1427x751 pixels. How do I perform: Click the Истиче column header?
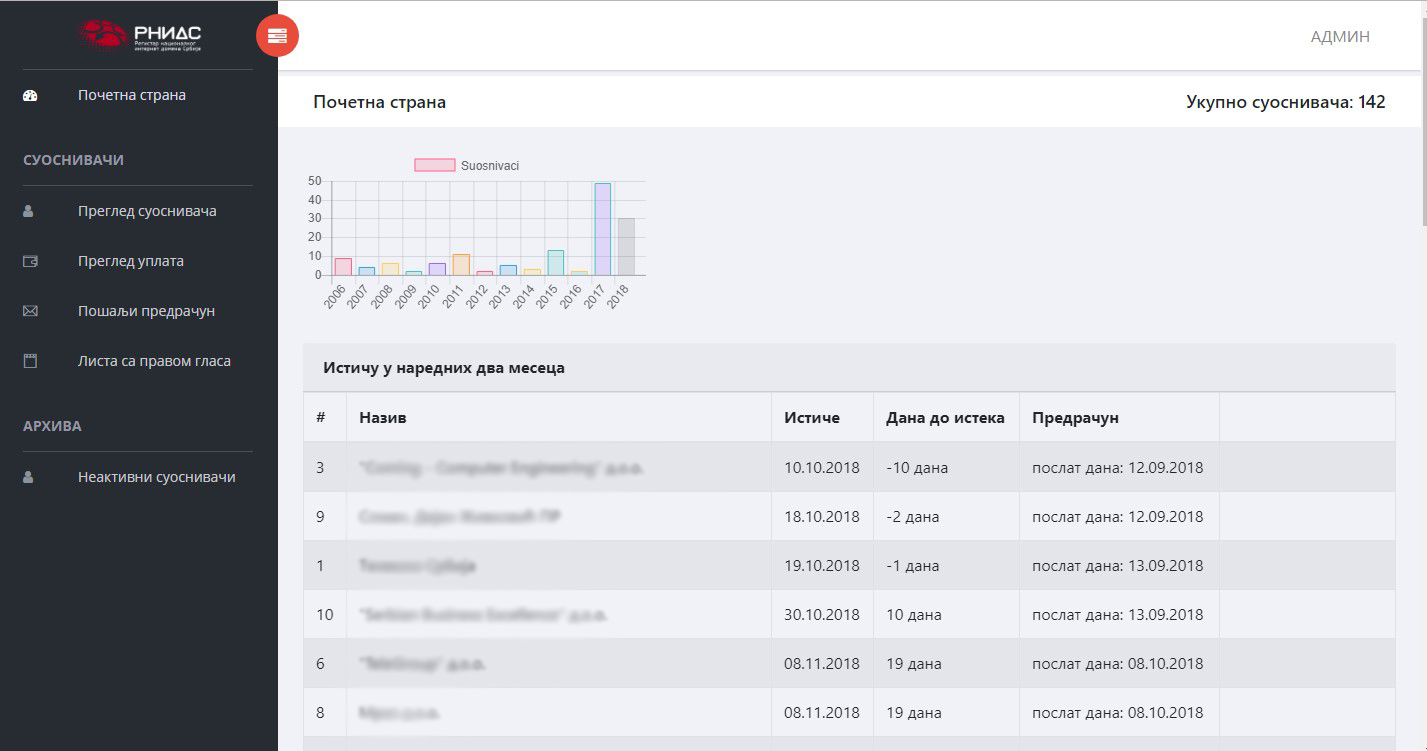[x=811, y=418]
